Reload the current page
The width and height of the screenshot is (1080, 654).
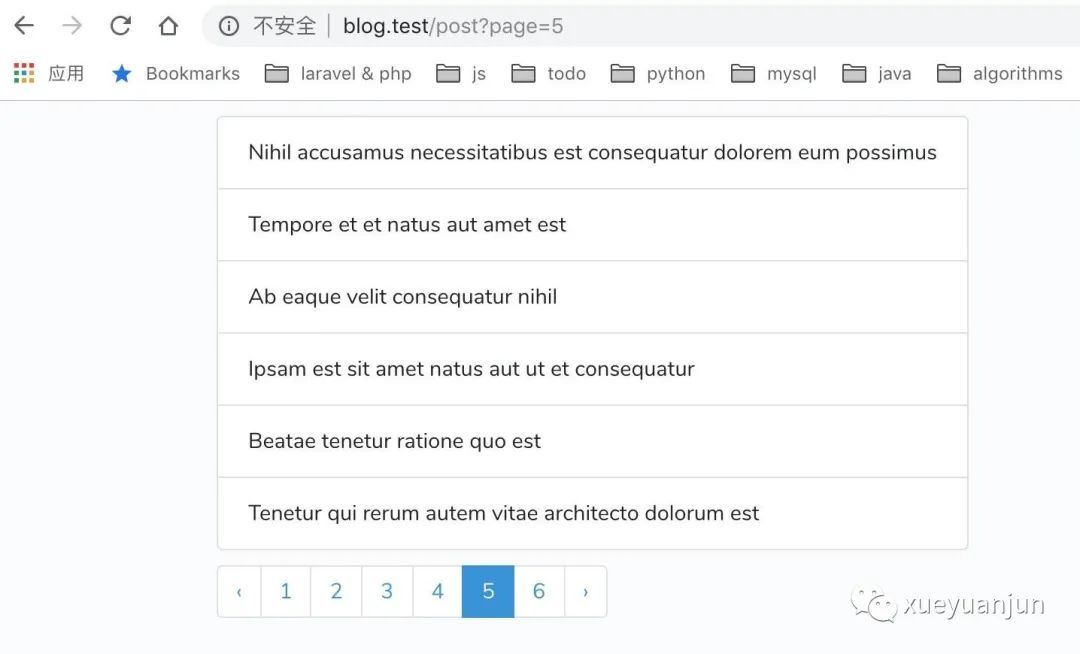tap(120, 26)
